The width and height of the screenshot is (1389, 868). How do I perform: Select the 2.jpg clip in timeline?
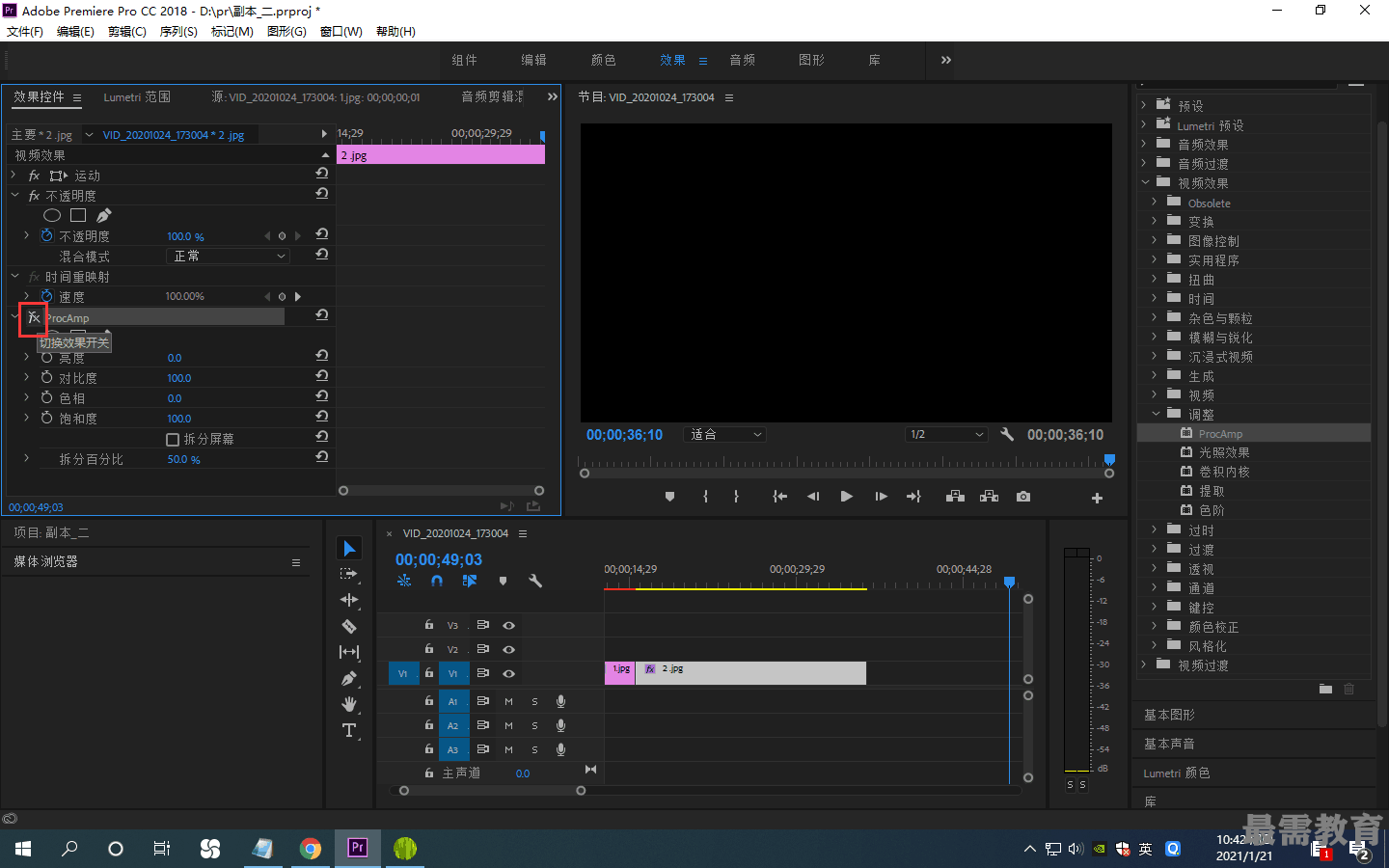750,673
